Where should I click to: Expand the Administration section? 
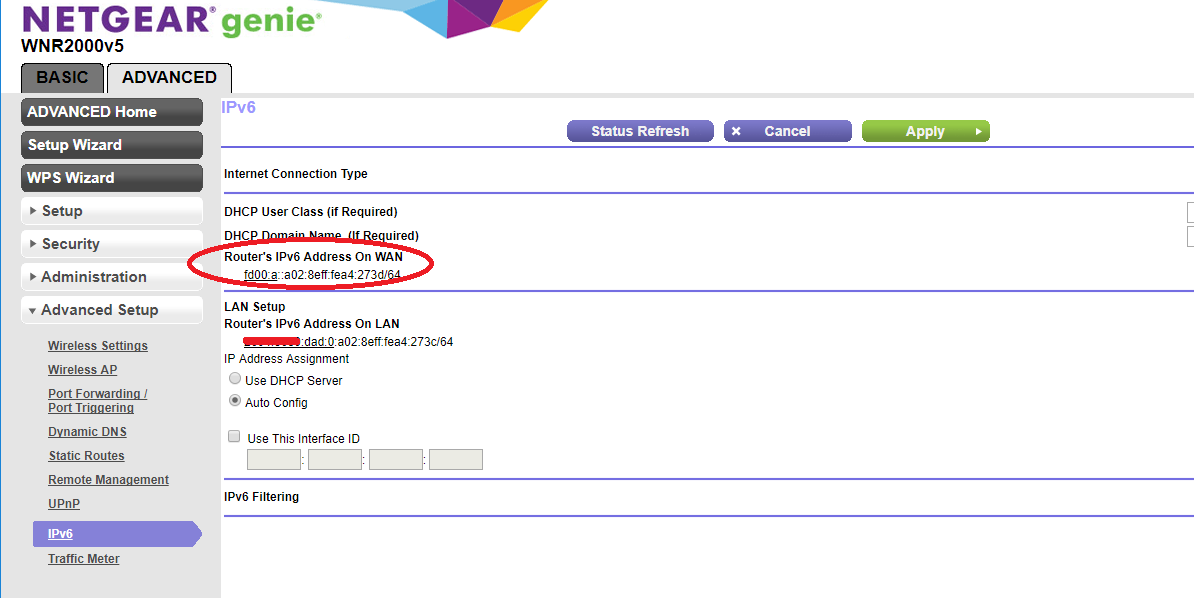pyautogui.click(x=111, y=276)
